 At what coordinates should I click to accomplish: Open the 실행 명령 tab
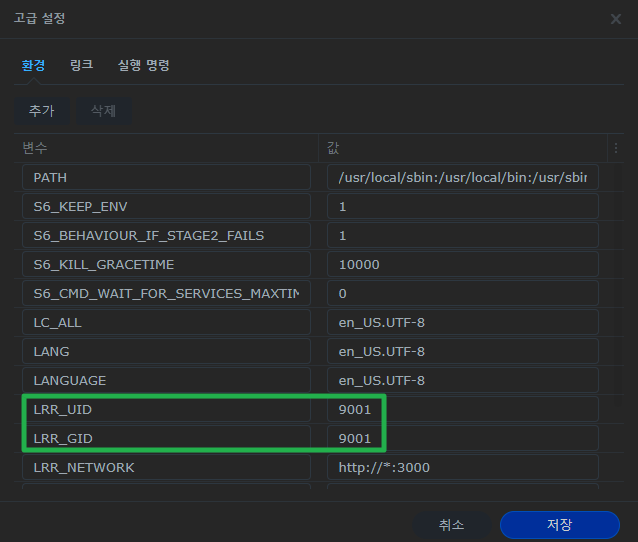[143, 65]
